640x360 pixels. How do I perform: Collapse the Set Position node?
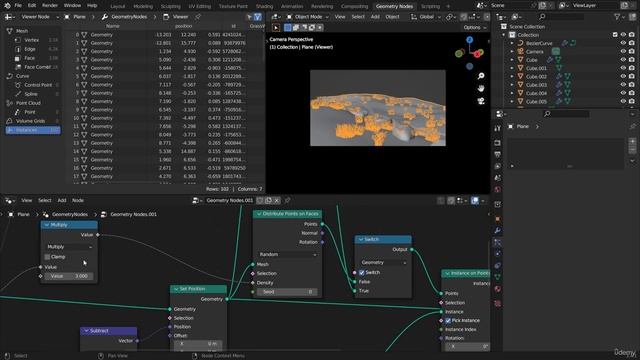(176, 289)
